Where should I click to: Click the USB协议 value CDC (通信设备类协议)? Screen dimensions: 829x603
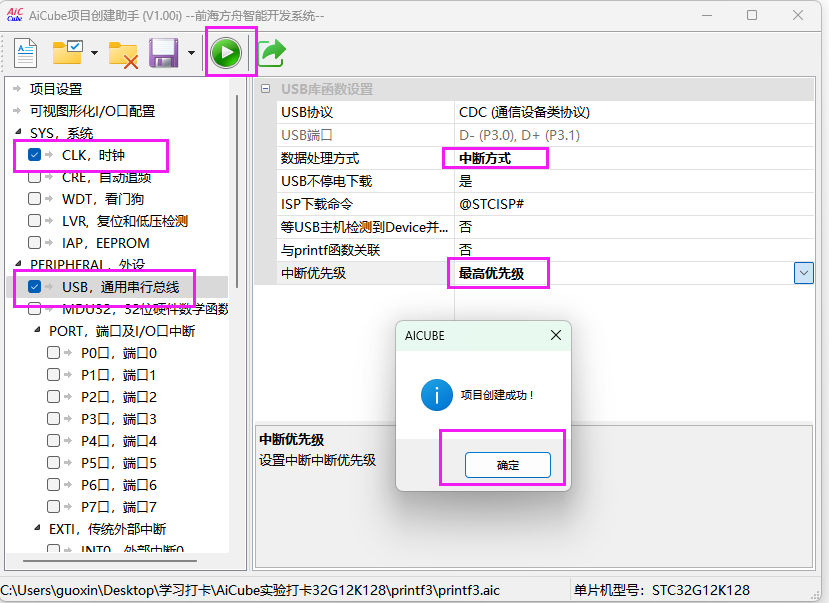pos(524,112)
